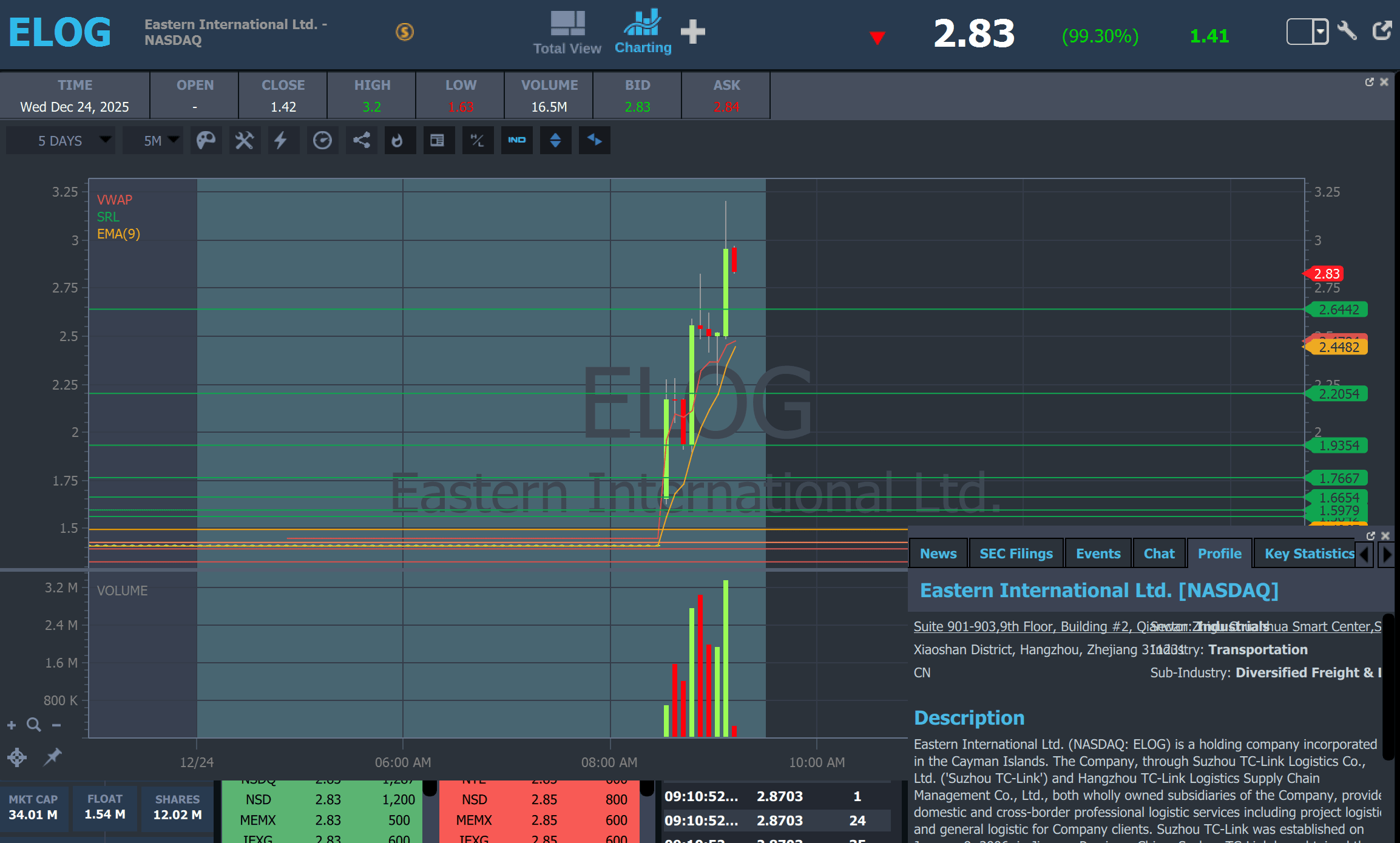The height and width of the screenshot is (843, 1400).
Task: Click the lightning bolt icon
Action: (280, 141)
